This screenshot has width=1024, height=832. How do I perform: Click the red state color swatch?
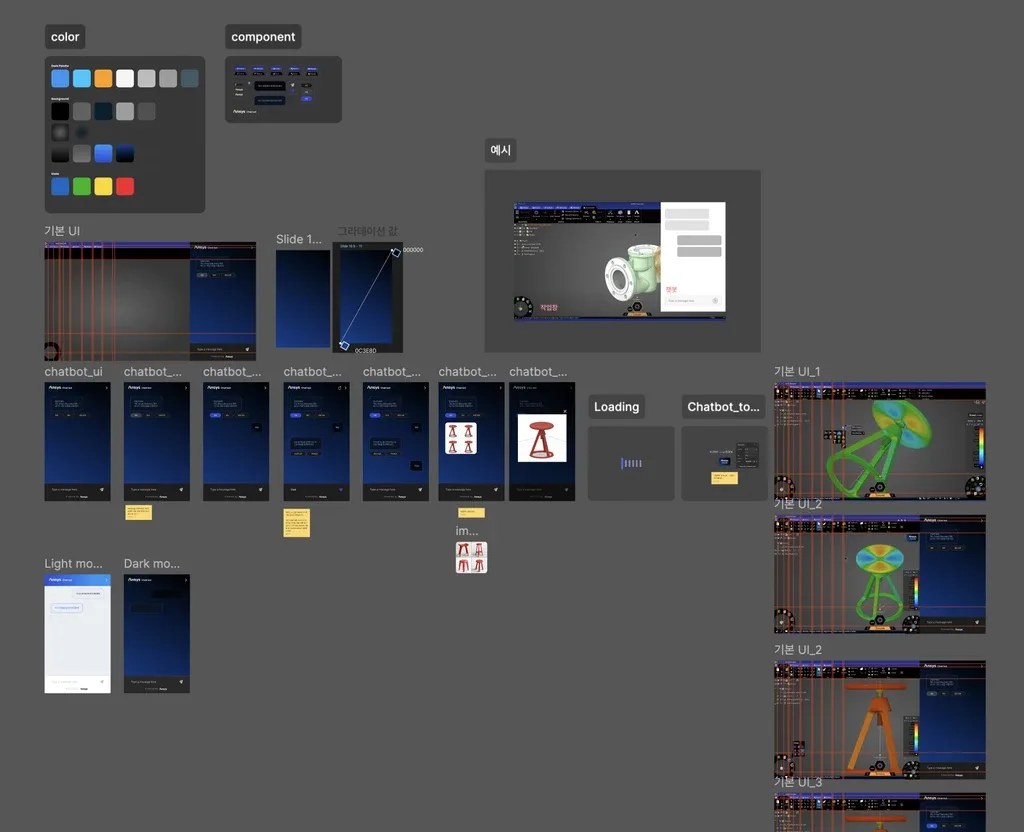125,186
